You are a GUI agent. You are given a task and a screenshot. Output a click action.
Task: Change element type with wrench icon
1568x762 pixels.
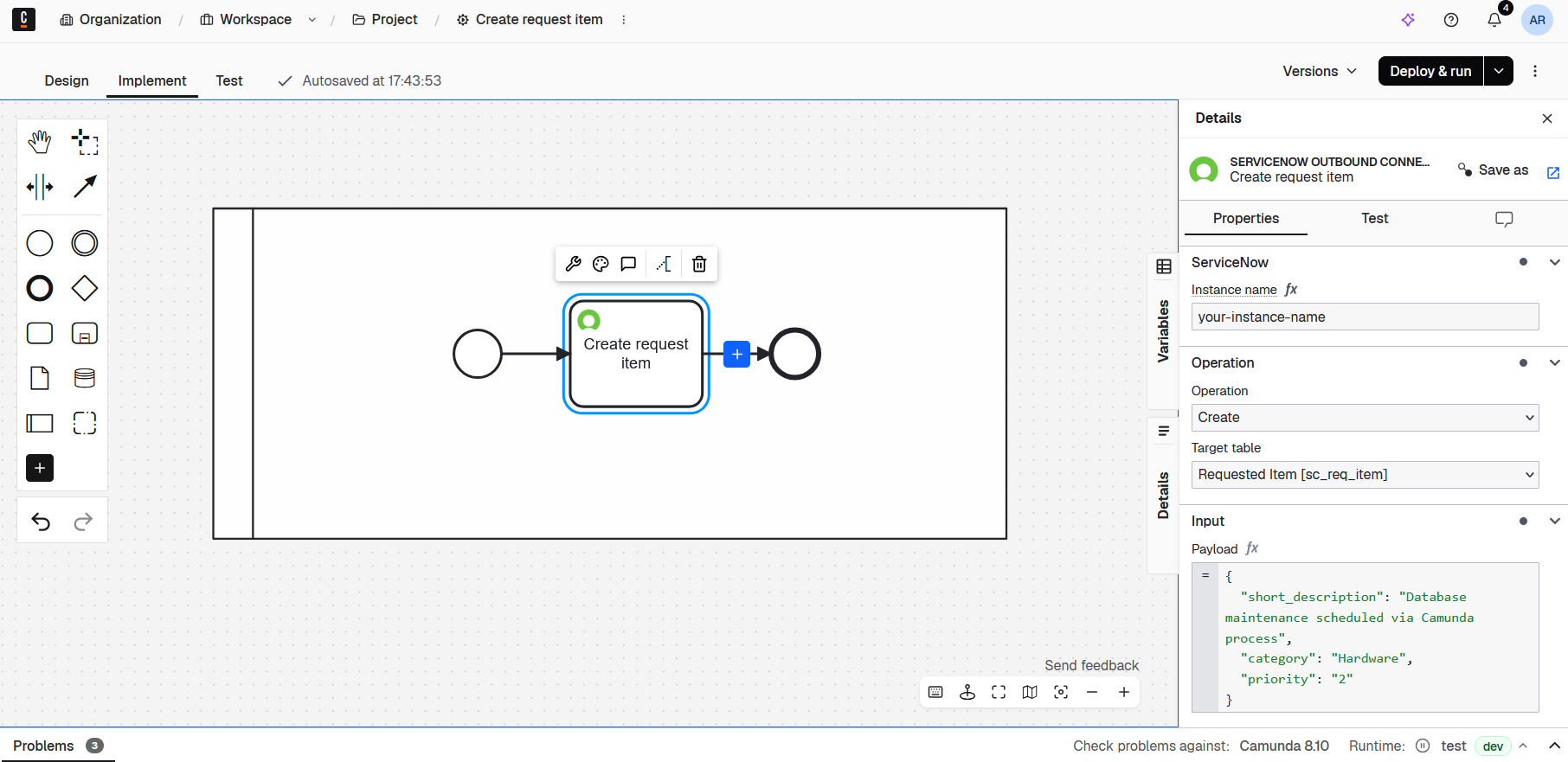573,264
